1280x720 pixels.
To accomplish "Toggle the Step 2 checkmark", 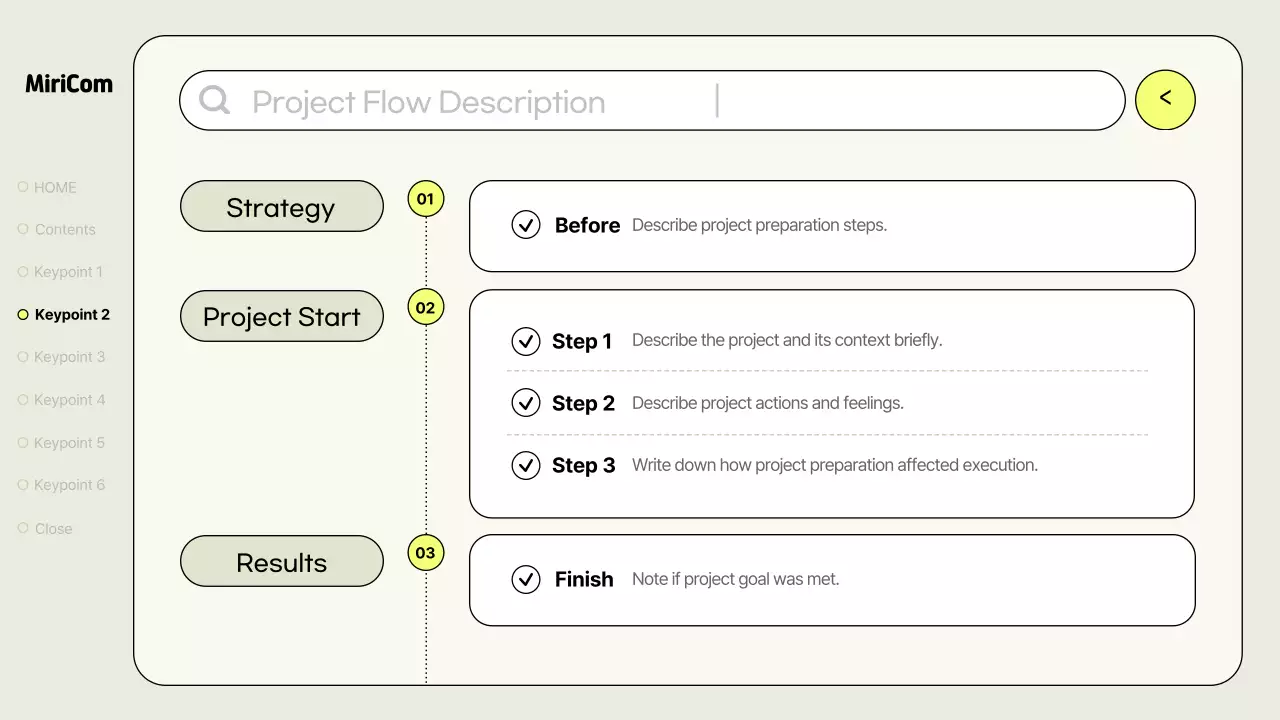I will point(526,403).
